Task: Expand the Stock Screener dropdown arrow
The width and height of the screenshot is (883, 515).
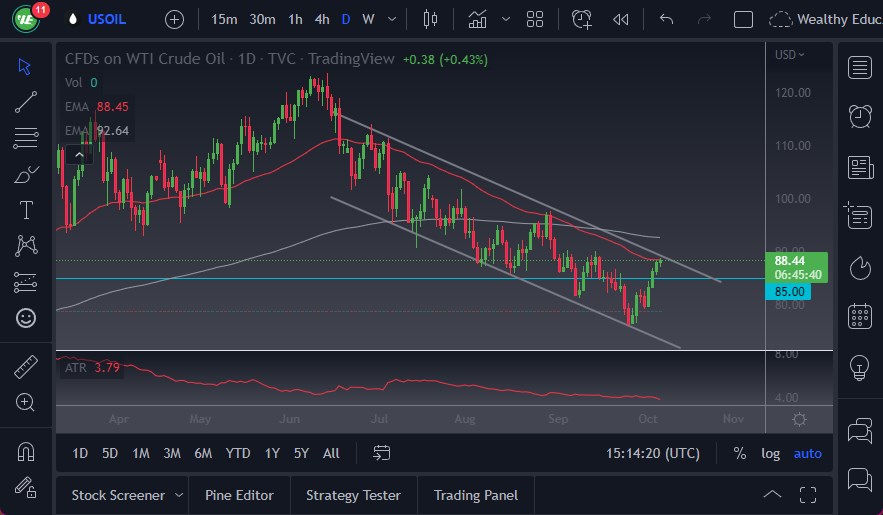Action: click(178, 495)
